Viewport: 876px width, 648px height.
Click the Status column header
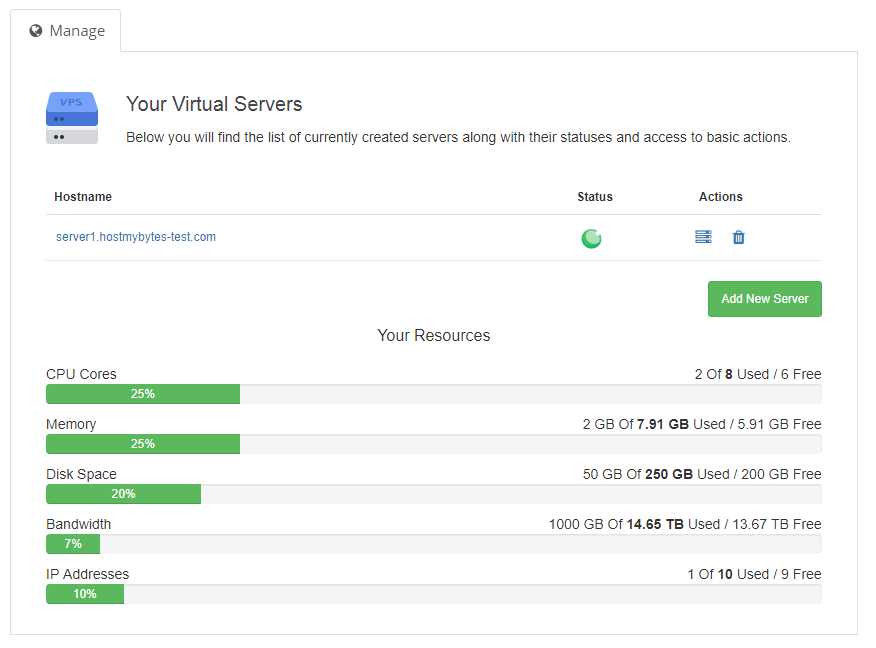pos(595,197)
